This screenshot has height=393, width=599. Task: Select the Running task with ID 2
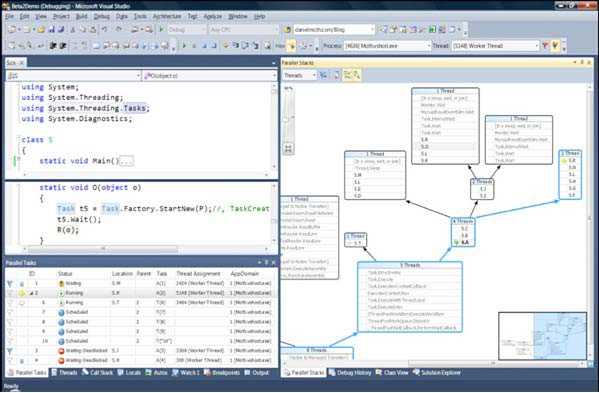click(x=140, y=293)
